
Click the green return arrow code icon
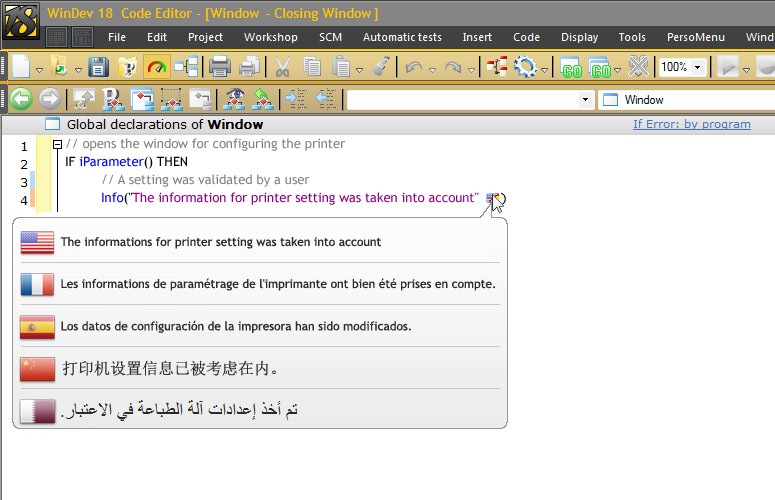[x=263, y=99]
